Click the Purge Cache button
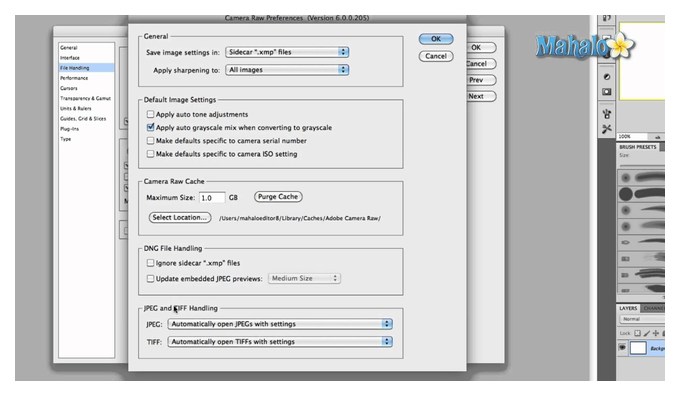 pyautogui.click(x=278, y=196)
